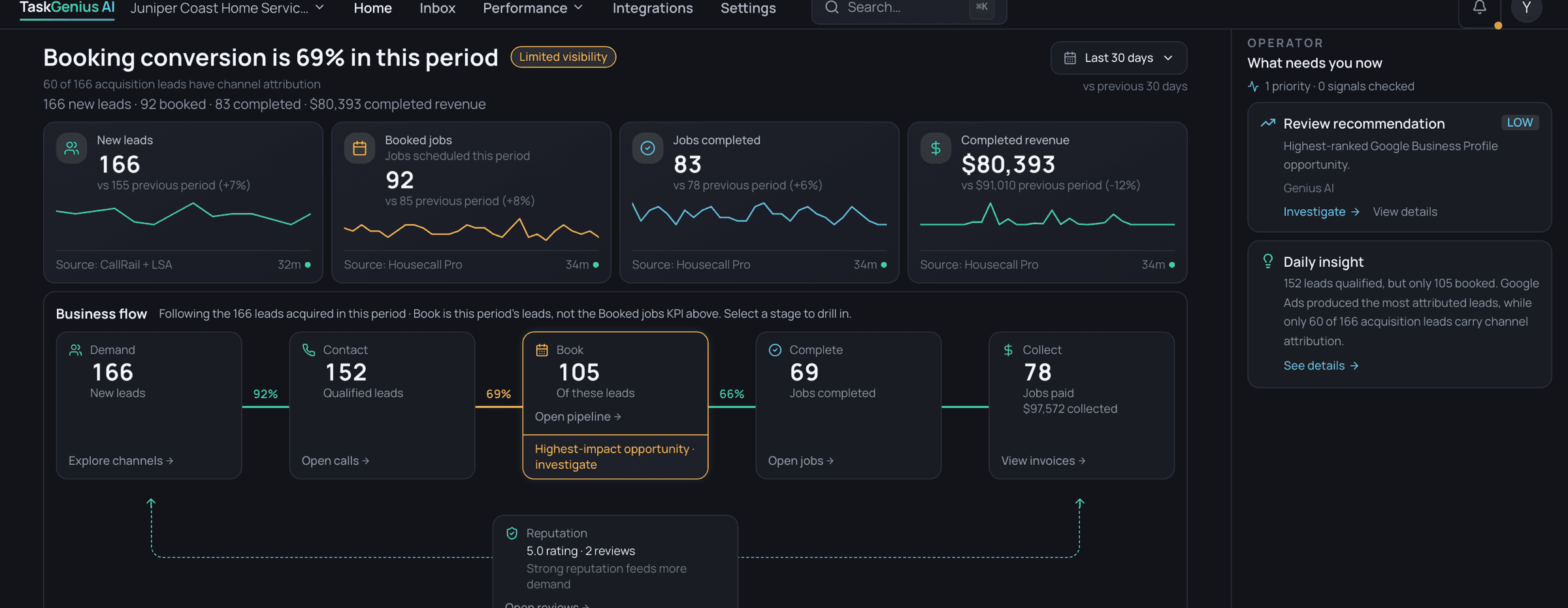Viewport: 1568px width, 608px height.
Task: Click the Completed revenue dollar icon
Action: point(936,148)
